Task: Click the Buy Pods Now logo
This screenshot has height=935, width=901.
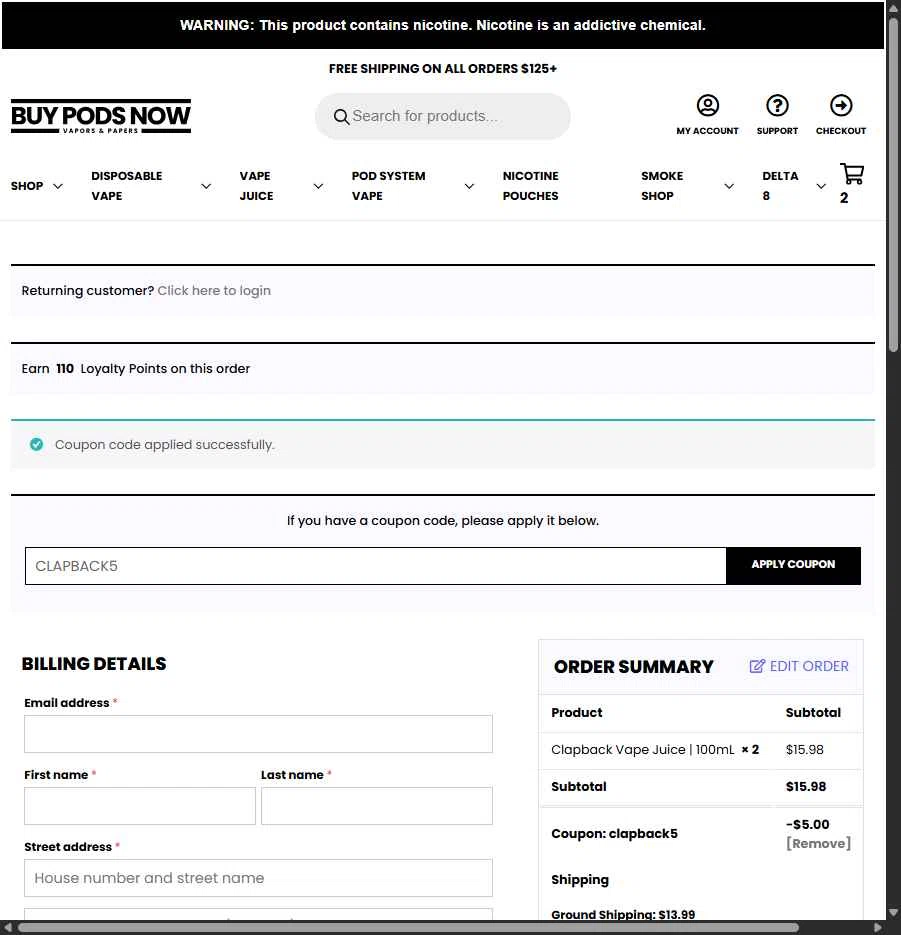Action: point(101,117)
